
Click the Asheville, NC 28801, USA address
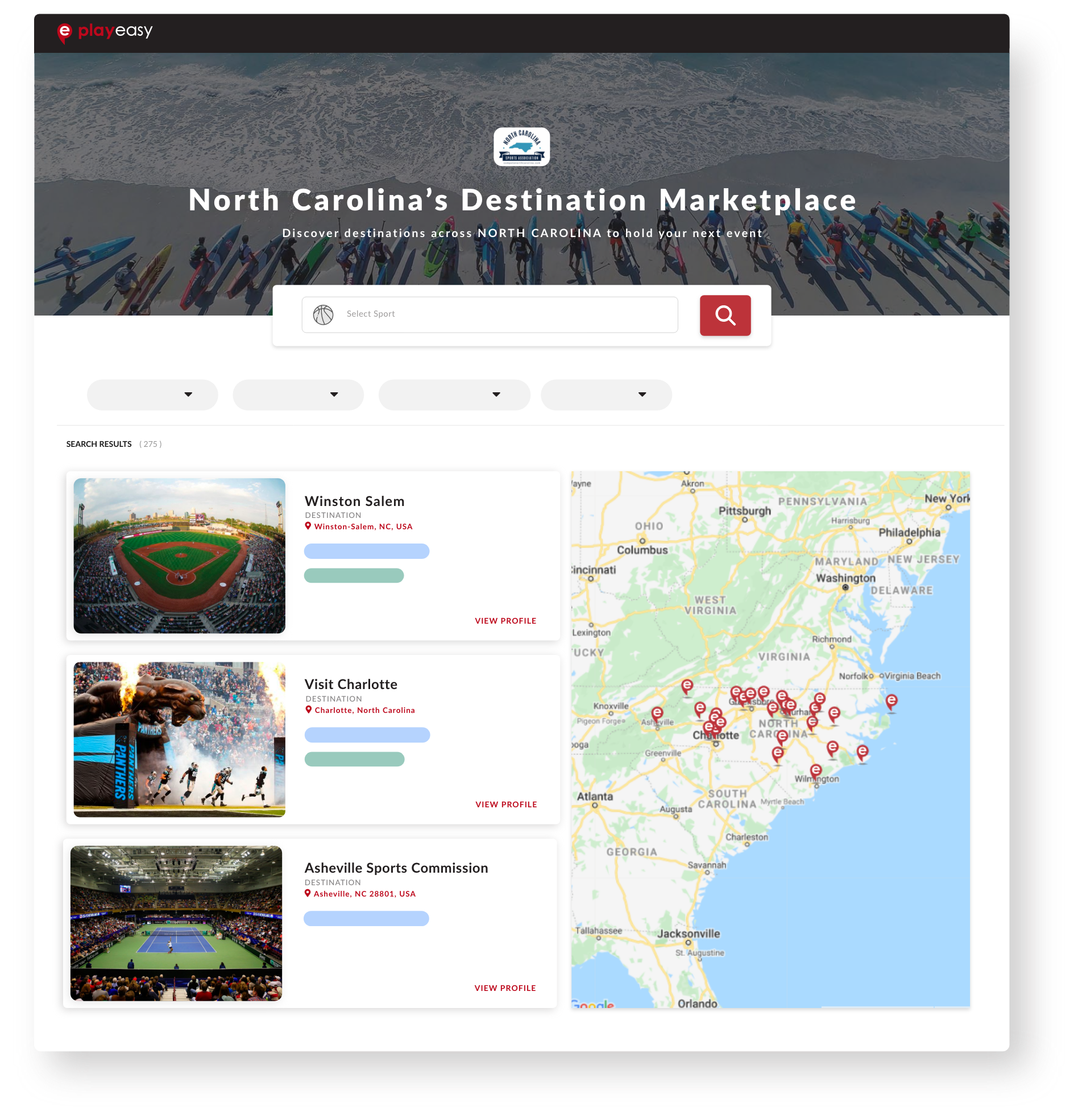coord(364,894)
